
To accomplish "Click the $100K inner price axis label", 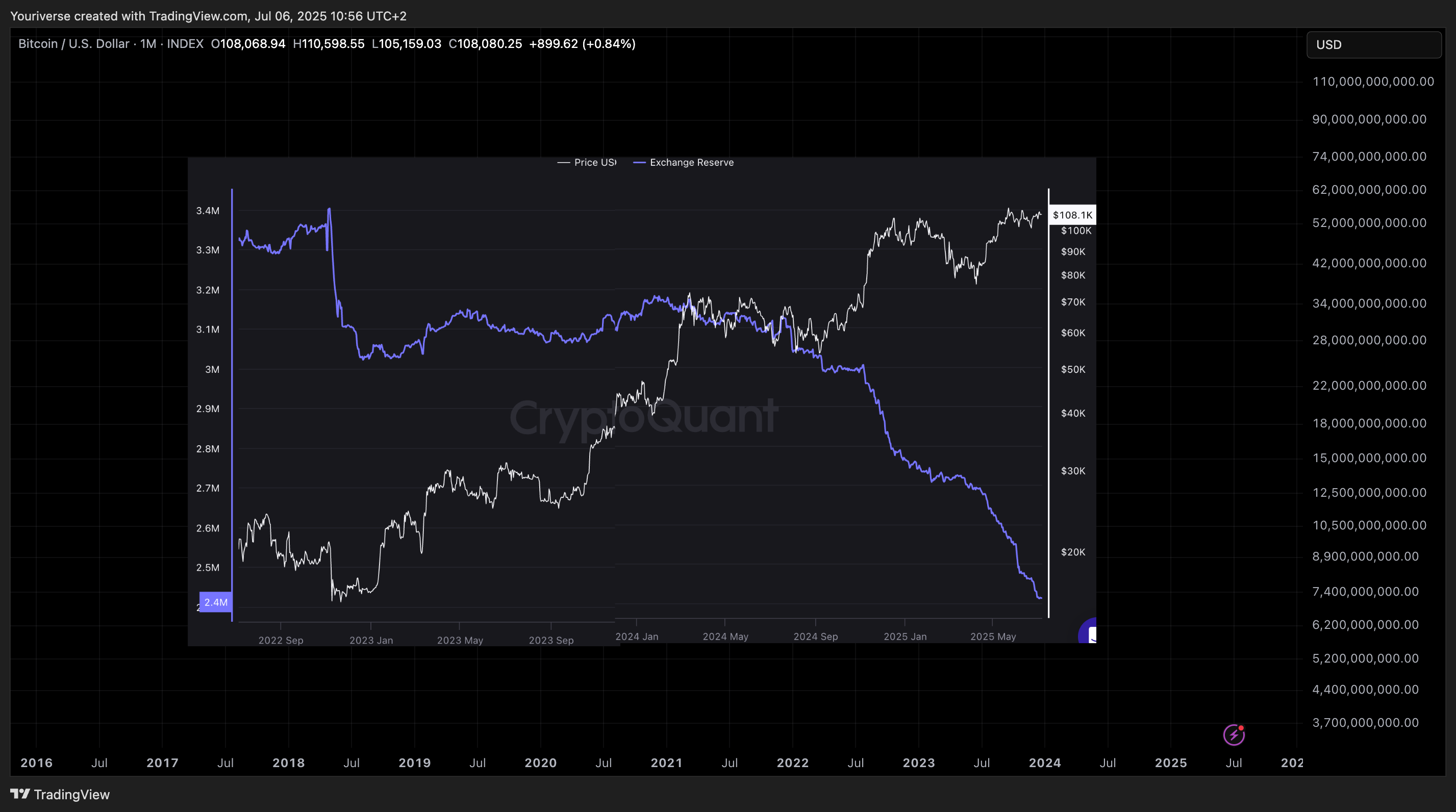I will tap(1076, 231).
